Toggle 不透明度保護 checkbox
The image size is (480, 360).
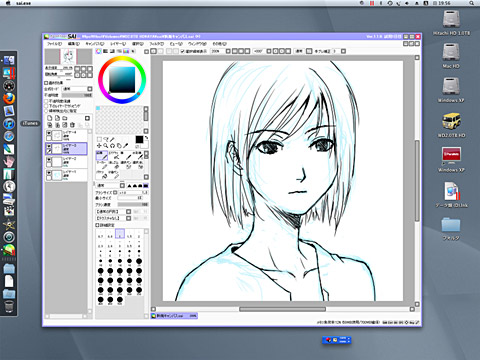(46, 101)
